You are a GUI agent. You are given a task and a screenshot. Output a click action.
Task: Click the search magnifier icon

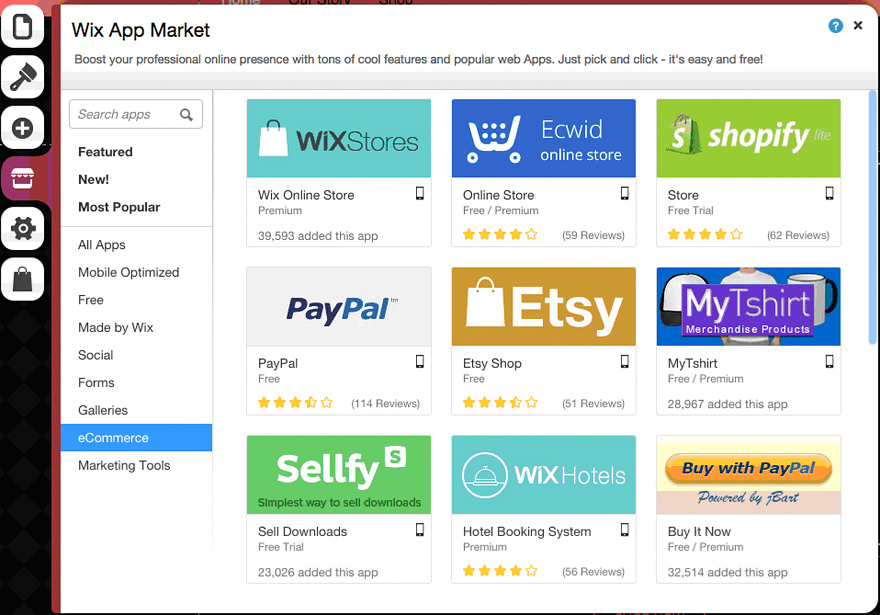pyautogui.click(x=186, y=115)
